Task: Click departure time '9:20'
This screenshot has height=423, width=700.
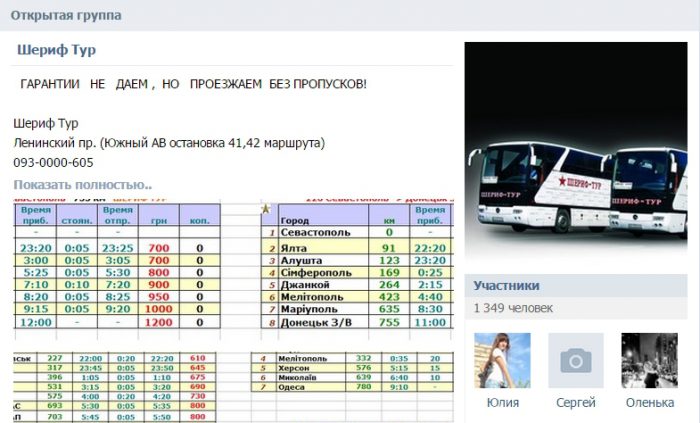Action: [x=118, y=309]
